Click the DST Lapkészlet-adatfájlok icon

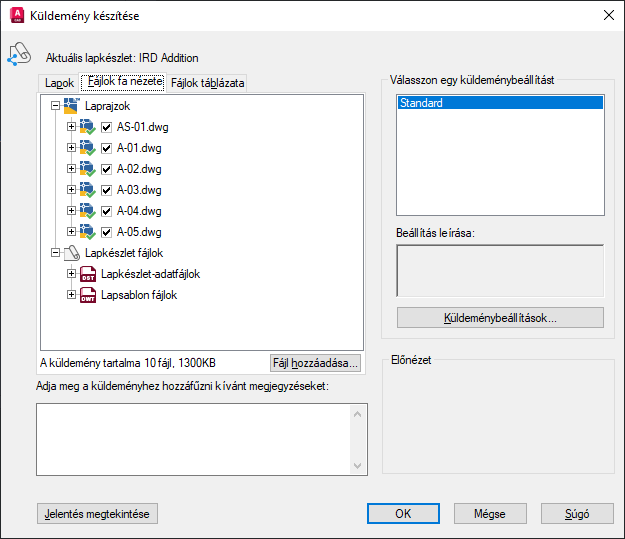point(88,274)
